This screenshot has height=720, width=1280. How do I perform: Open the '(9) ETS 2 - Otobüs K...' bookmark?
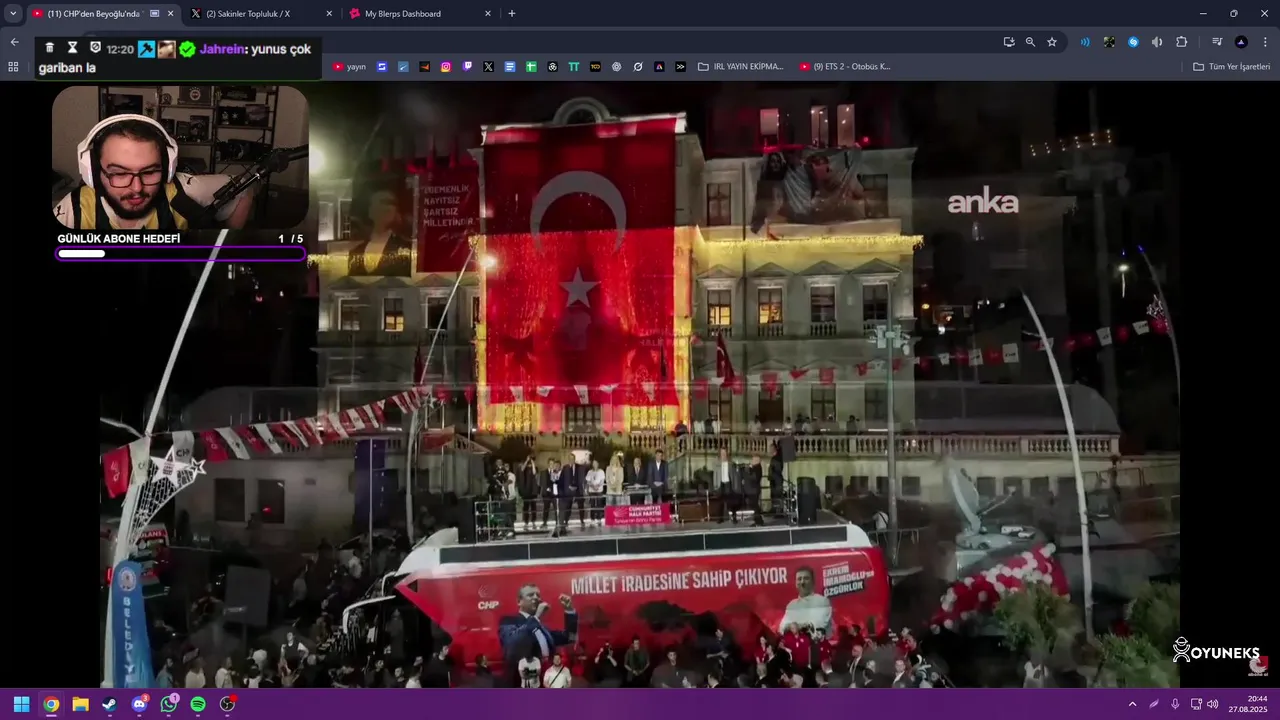(x=845, y=67)
